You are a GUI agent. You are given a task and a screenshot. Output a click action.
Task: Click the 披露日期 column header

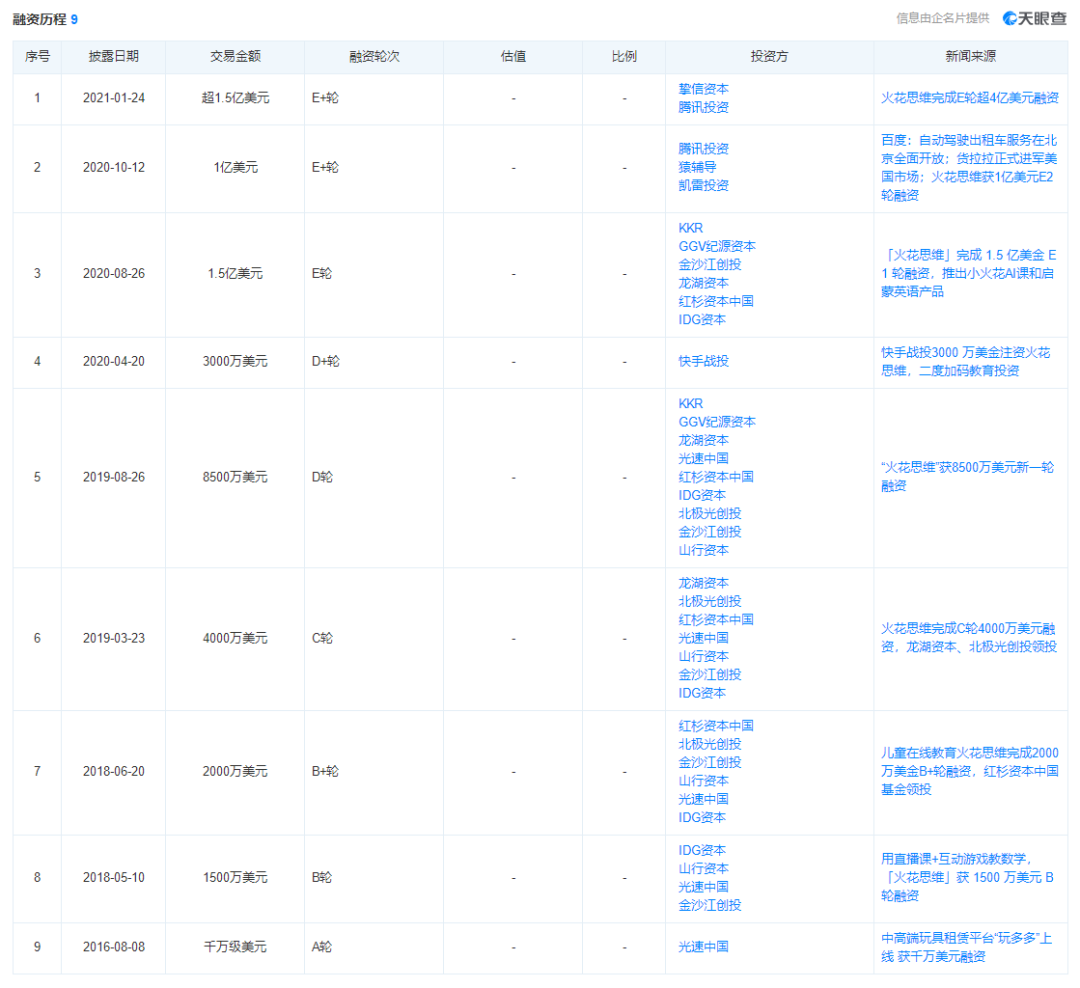click(113, 57)
